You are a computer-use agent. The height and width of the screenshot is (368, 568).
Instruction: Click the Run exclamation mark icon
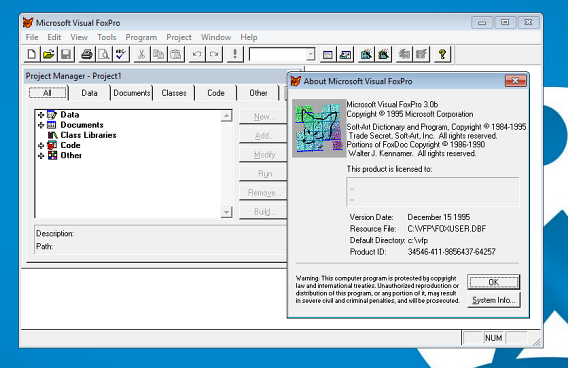(x=235, y=54)
